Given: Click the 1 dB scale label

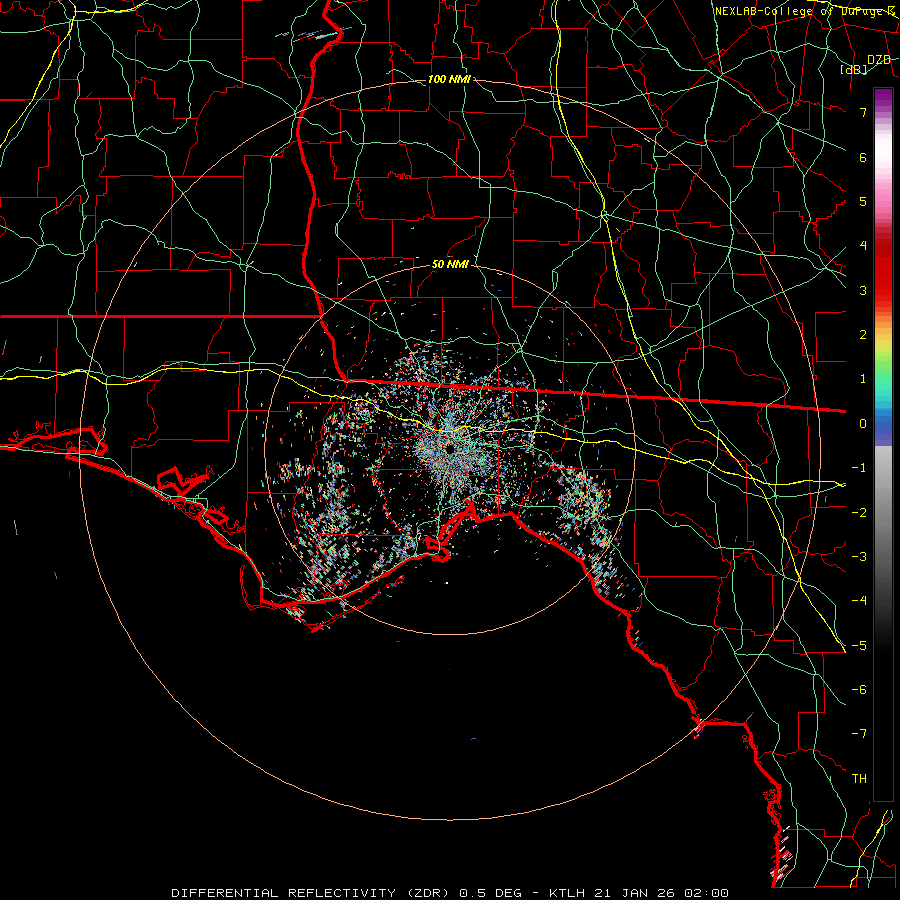Looking at the screenshot, I should (x=863, y=379).
